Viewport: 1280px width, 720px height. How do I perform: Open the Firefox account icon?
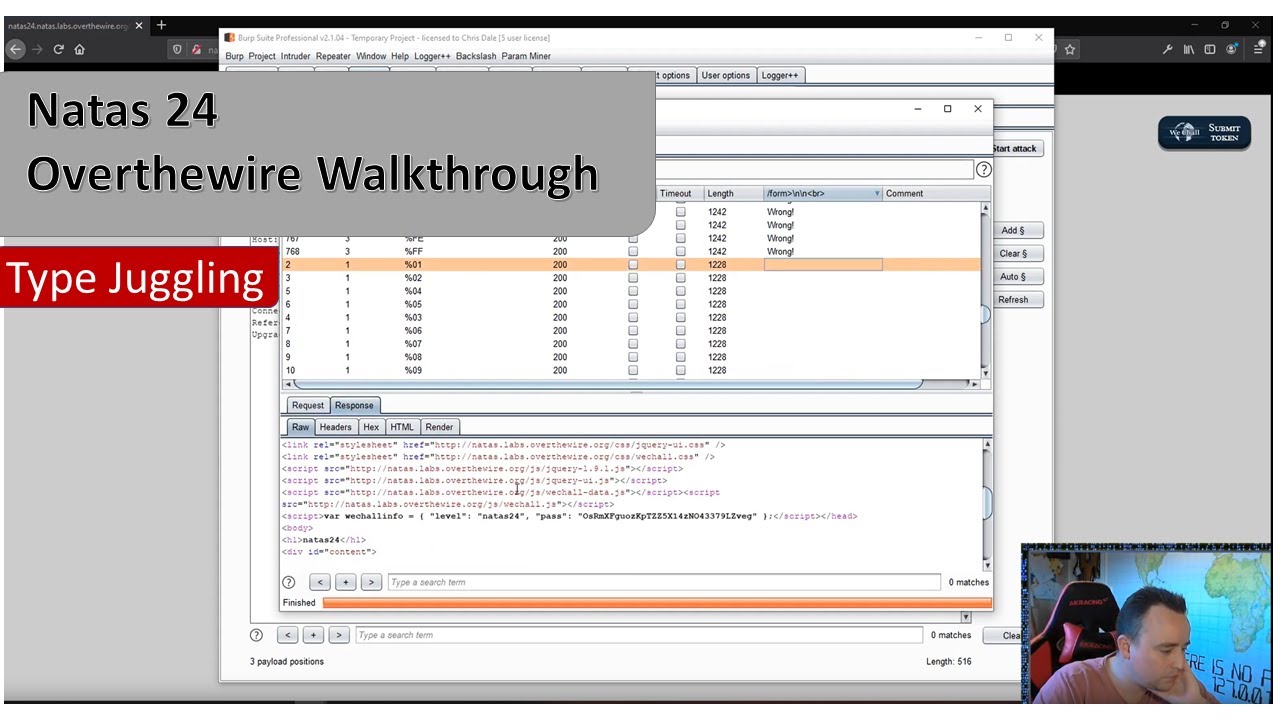click(x=1233, y=49)
